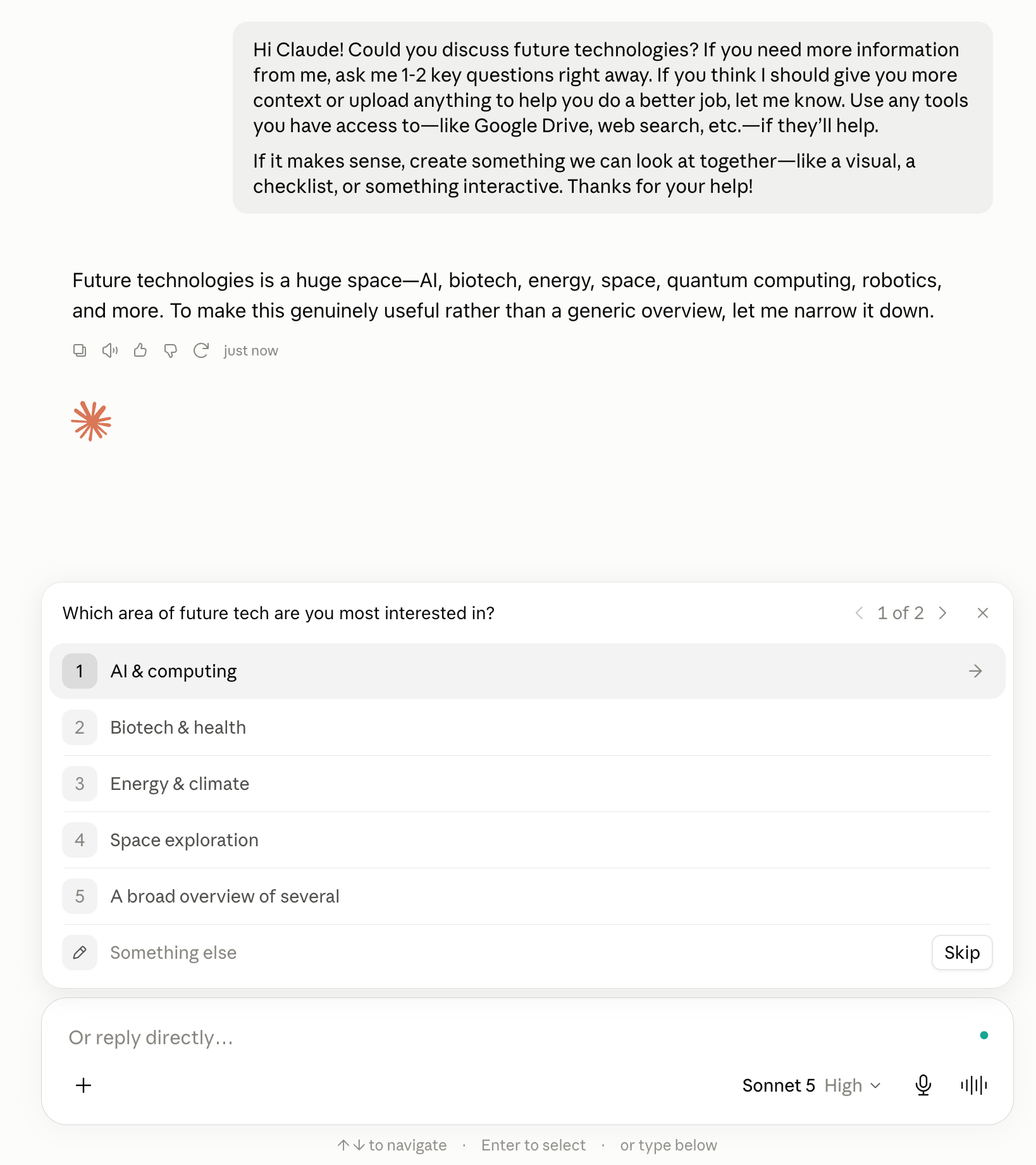The width and height of the screenshot is (1036, 1165).
Task: Copy the response with copy icon
Action: pyautogui.click(x=80, y=350)
